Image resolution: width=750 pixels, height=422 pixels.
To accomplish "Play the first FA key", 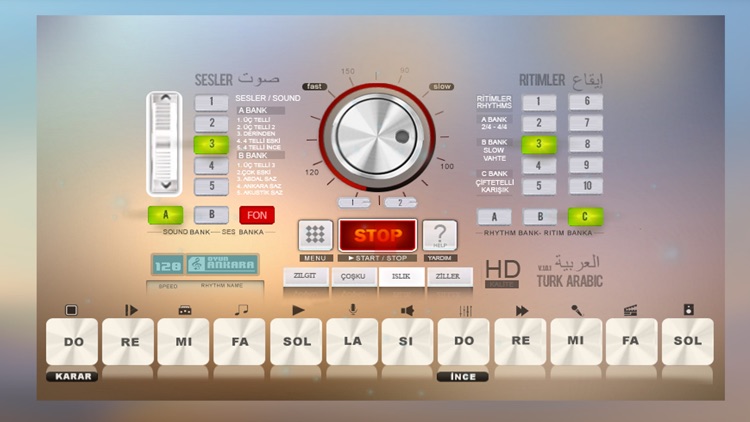I will pos(240,342).
